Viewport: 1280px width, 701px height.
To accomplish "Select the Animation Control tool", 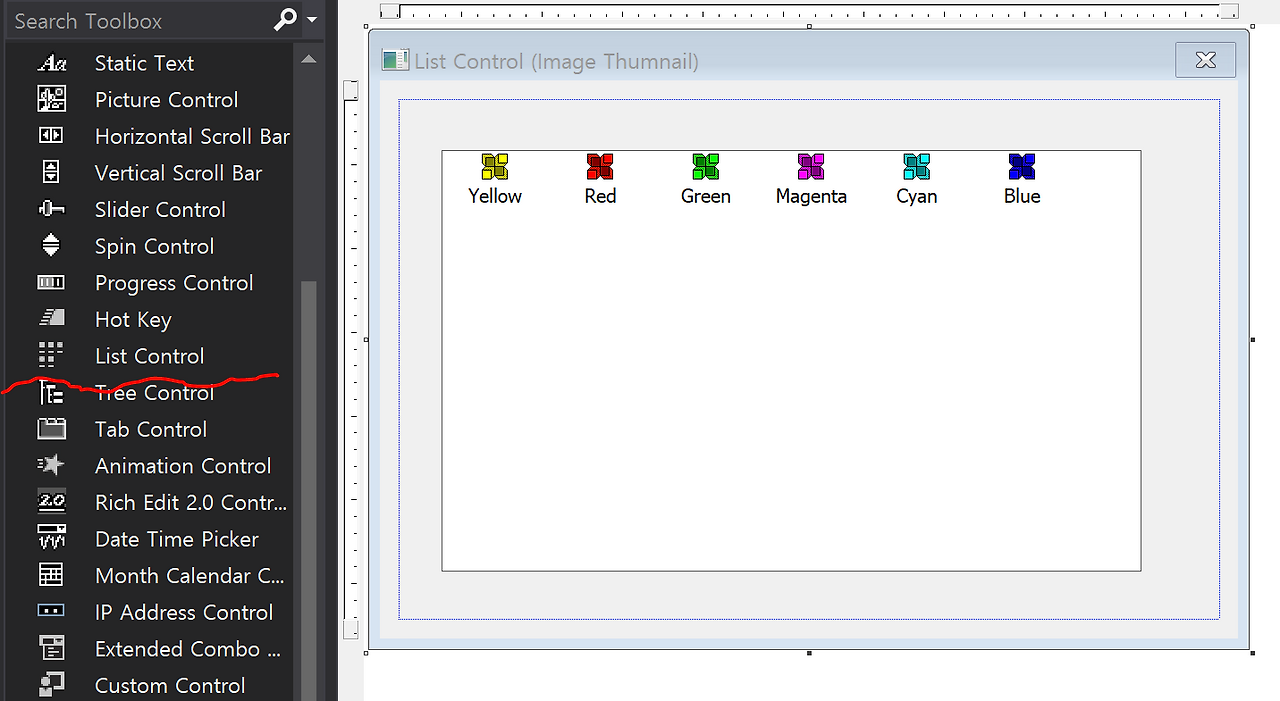I will [x=183, y=465].
